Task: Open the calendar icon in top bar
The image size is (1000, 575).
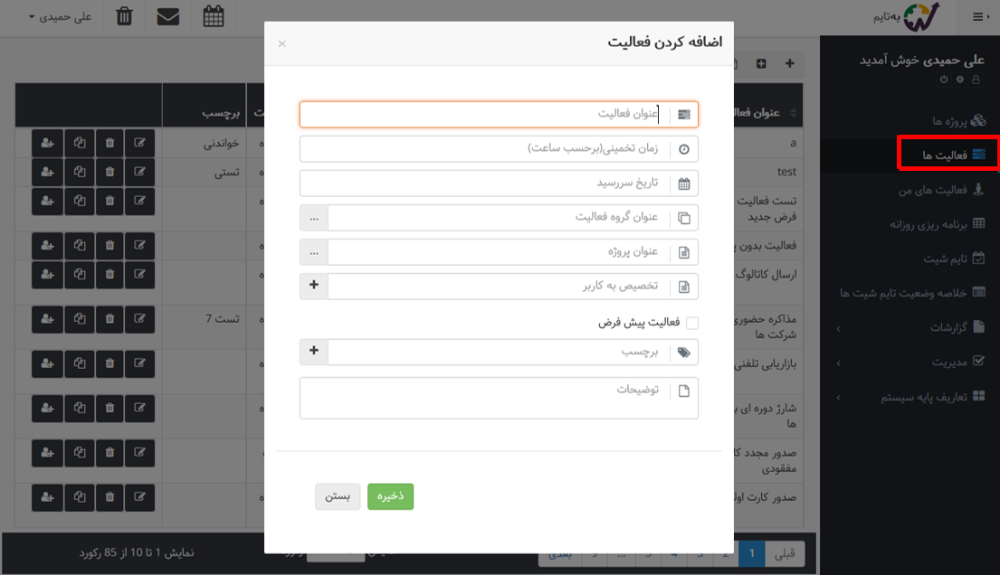Action: [213, 17]
